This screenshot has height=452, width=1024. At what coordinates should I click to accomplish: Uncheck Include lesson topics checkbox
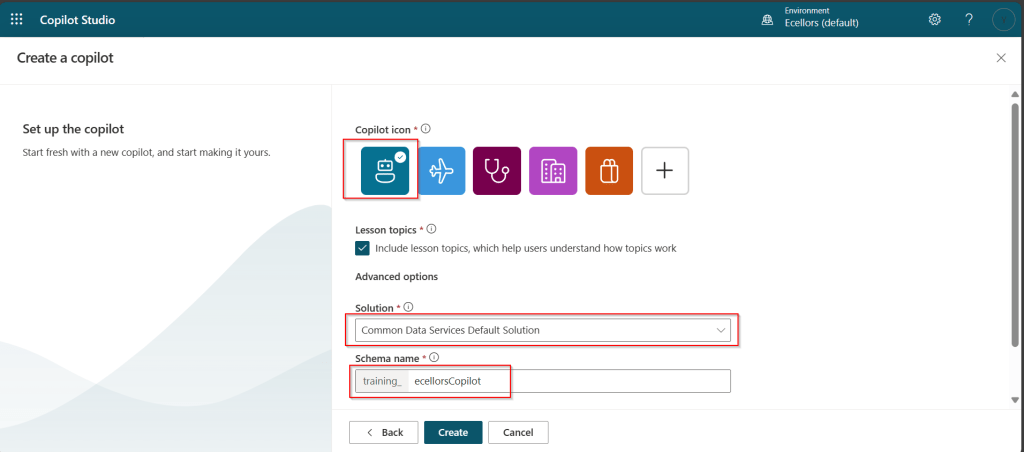coord(362,248)
